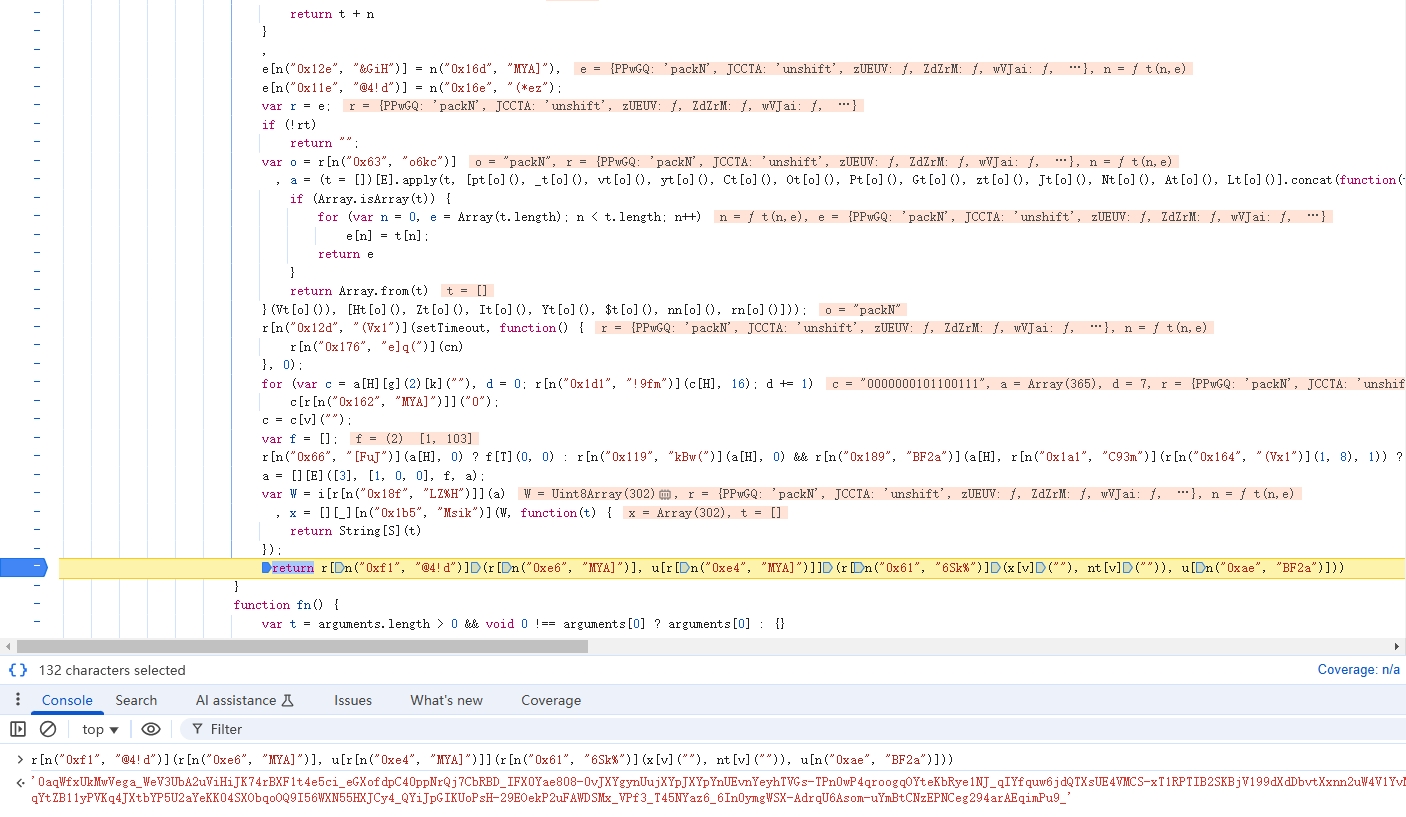The width and height of the screenshot is (1406, 817).
Task: Click gutter dash beside 'var f = [];' line
Action: click(37, 438)
